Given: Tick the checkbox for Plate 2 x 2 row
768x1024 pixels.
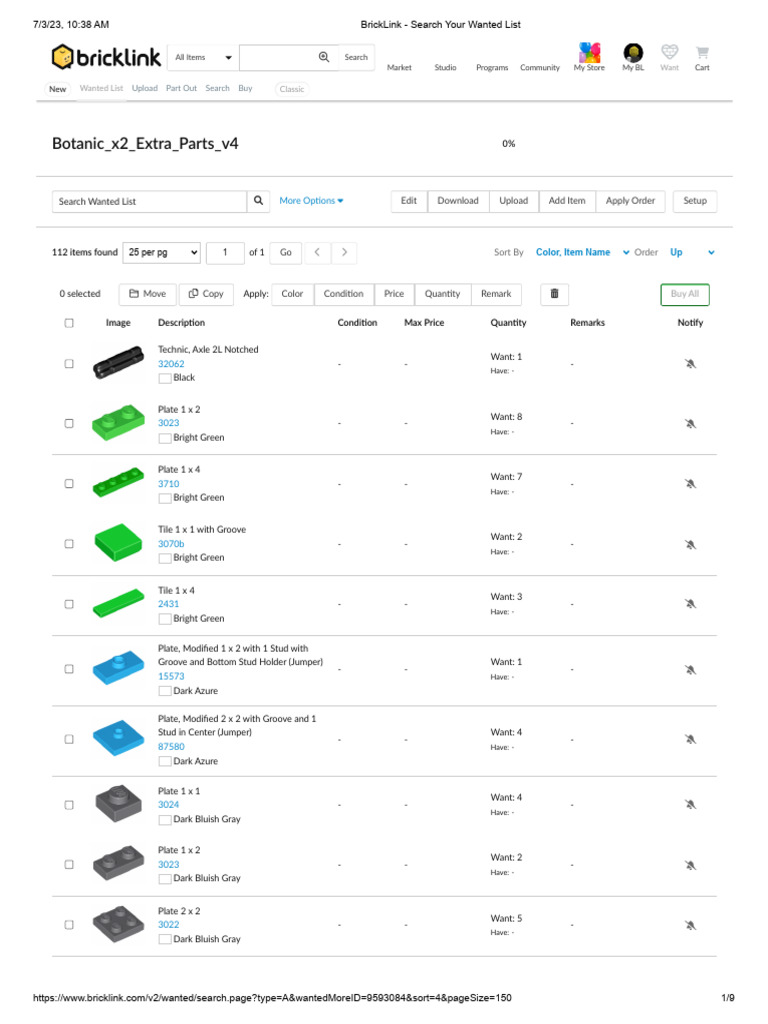Looking at the screenshot, I should (x=69, y=925).
